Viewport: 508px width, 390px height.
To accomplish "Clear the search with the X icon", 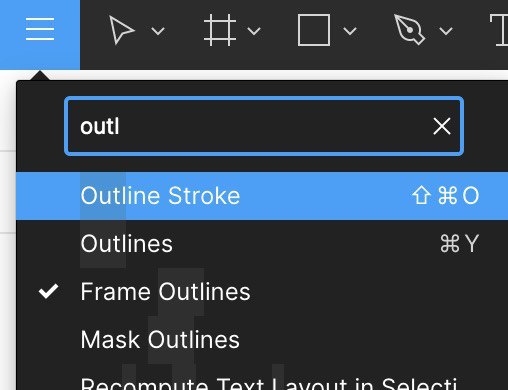I will pos(442,126).
